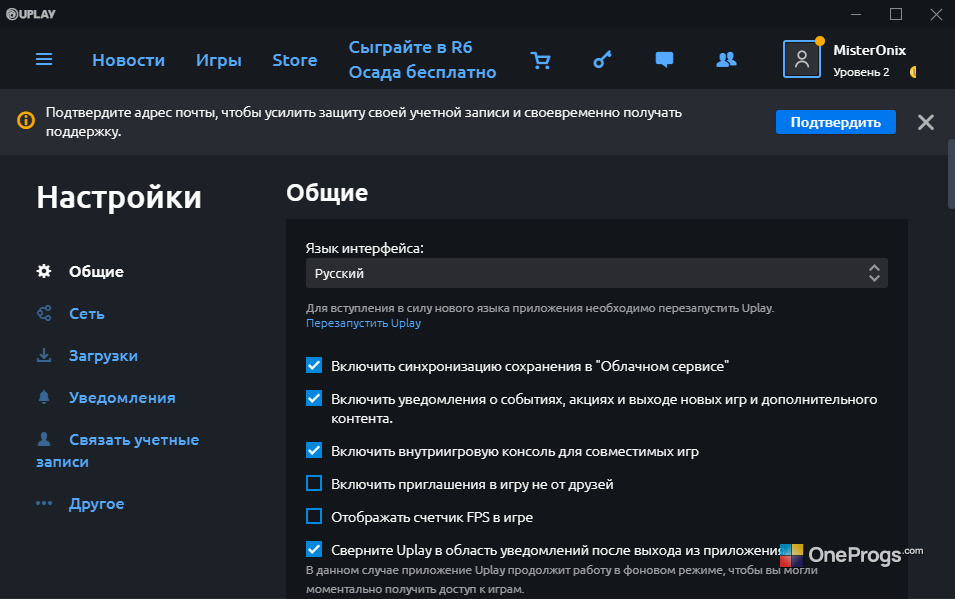Select the Сеть settings section
Image resolution: width=955 pixels, height=599 pixels.
coord(86,314)
